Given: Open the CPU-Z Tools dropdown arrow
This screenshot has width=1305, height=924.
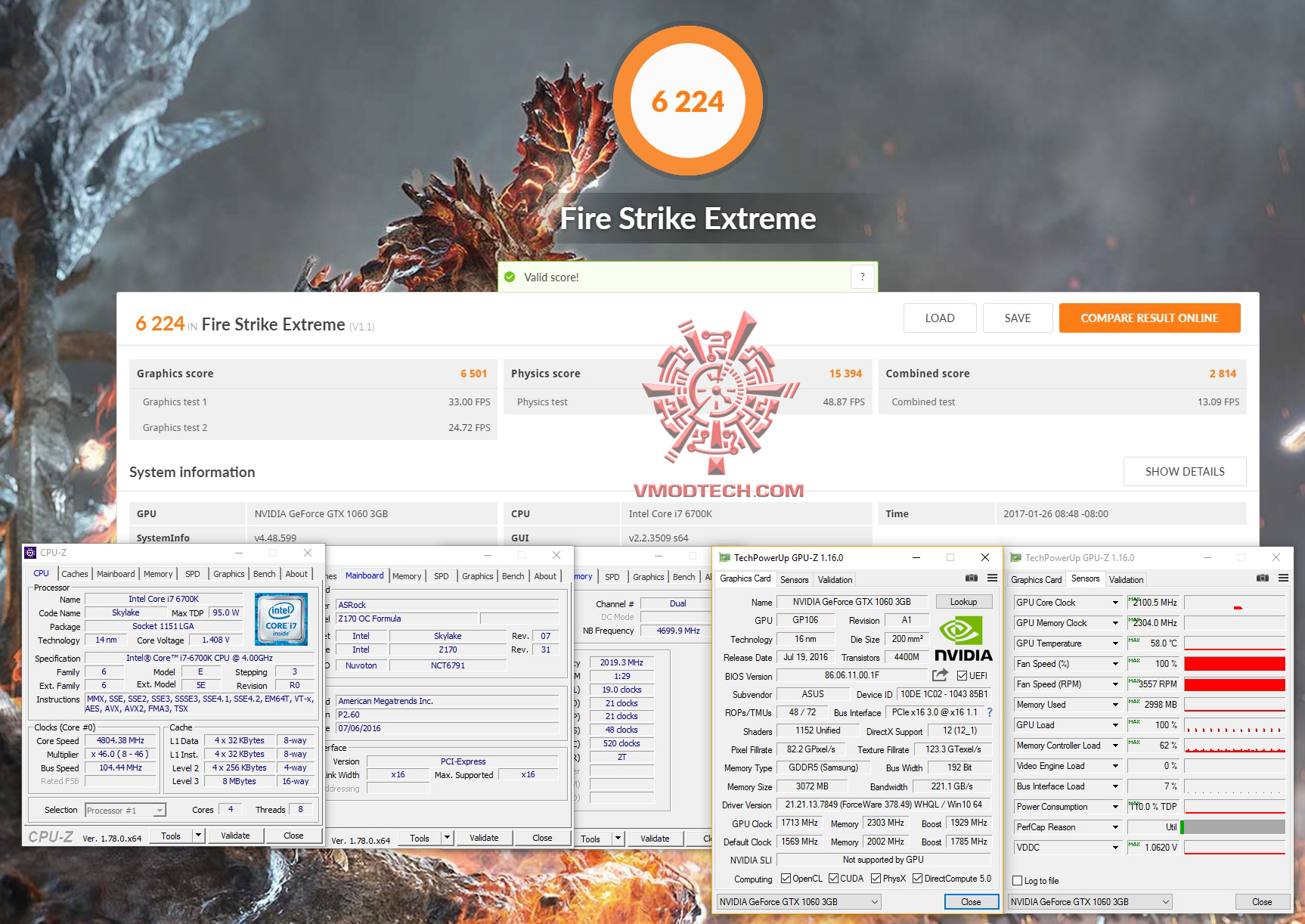Looking at the screenshot, I should (199, 835).
